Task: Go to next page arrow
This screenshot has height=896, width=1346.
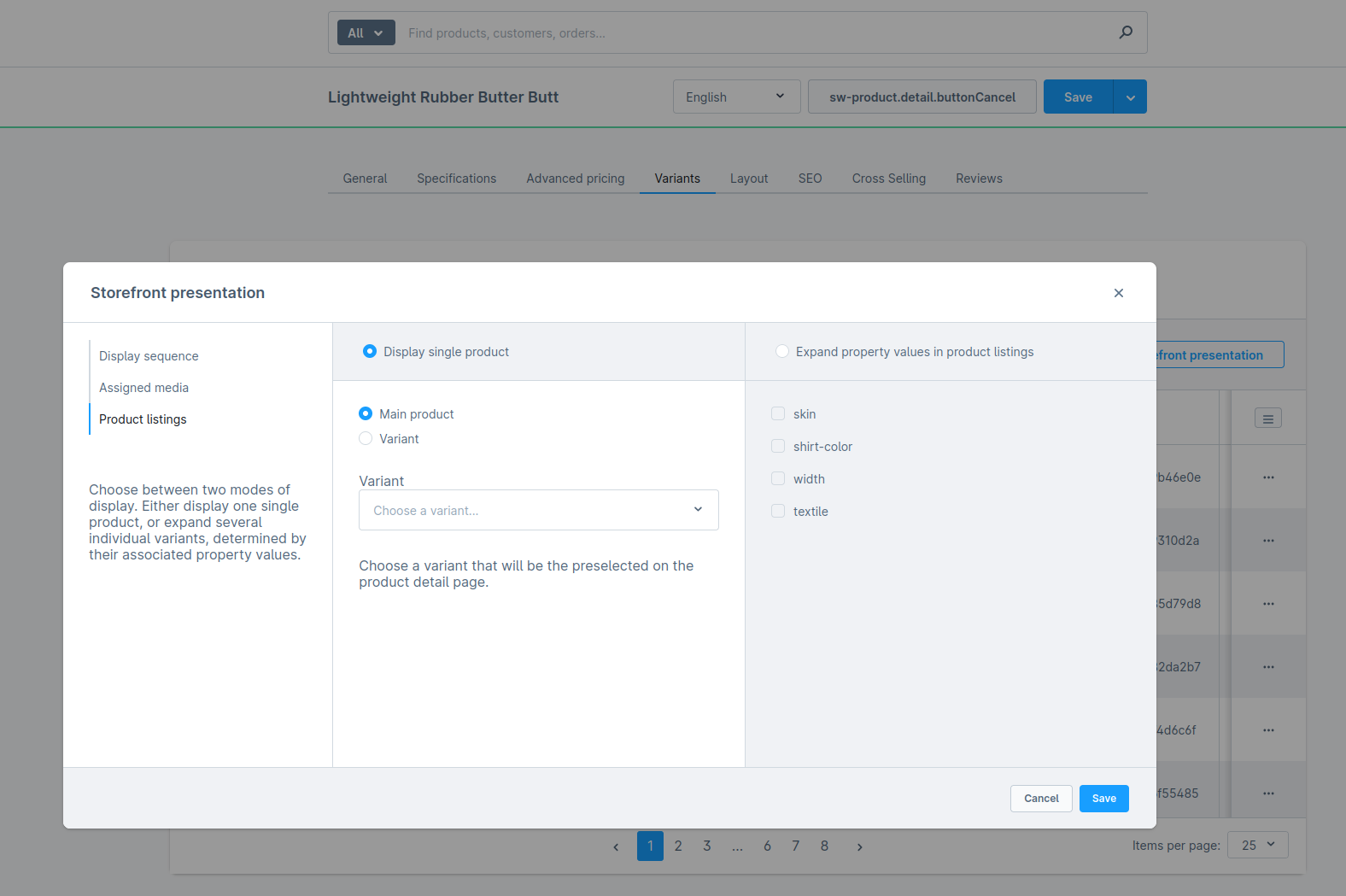Action: point(859,846)
